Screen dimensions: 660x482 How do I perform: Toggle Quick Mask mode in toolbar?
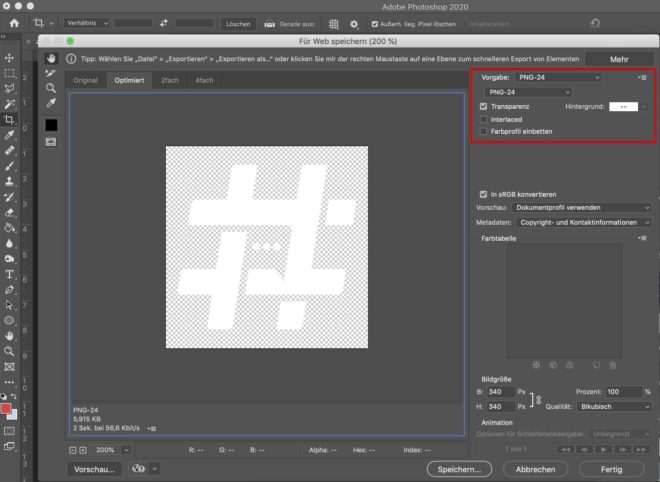coord(9,431)
